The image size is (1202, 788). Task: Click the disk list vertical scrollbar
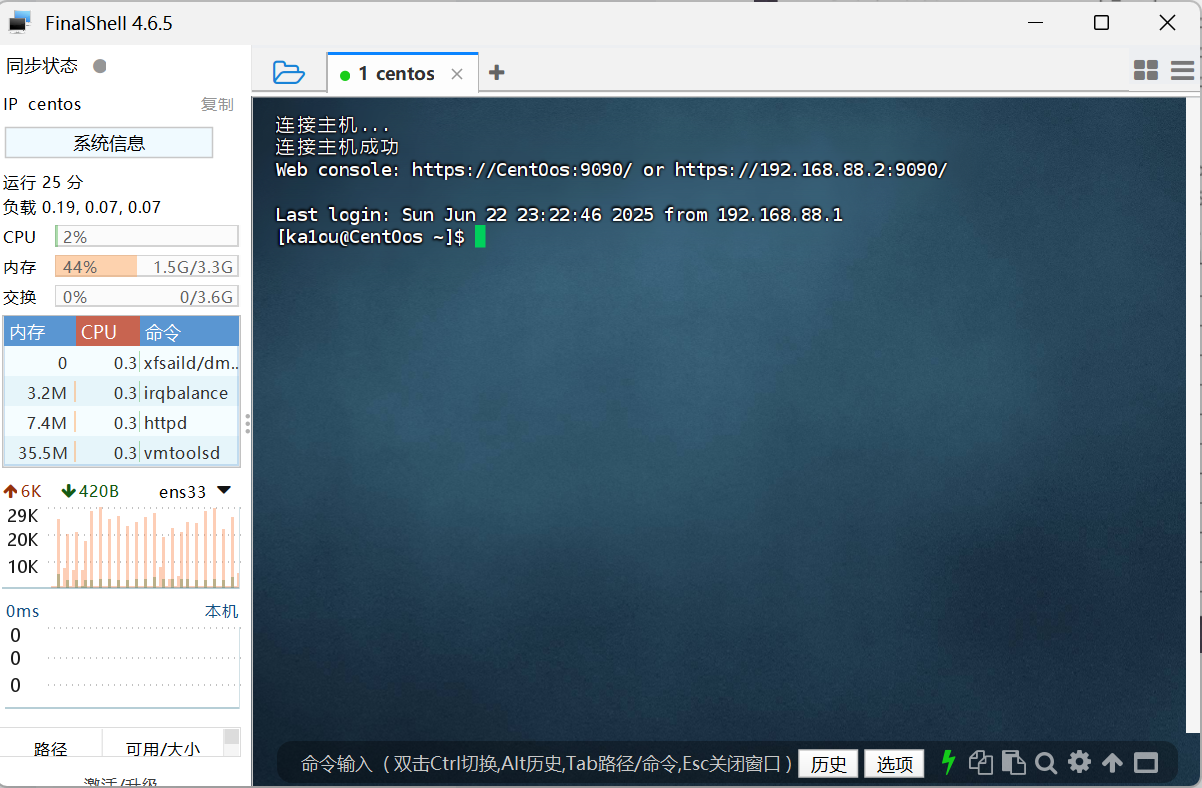coord(232,742)
